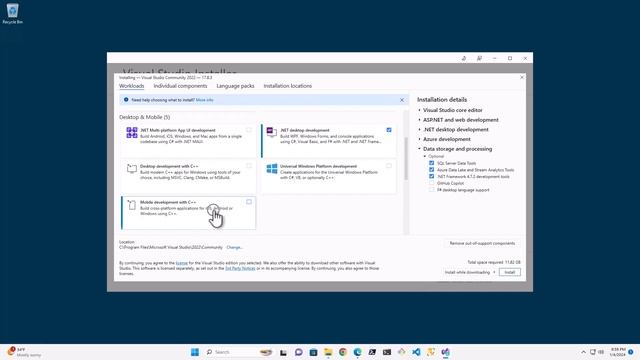Collapse the Optional components group
This screenshot has width=640, height=360.
click(424, 156)
